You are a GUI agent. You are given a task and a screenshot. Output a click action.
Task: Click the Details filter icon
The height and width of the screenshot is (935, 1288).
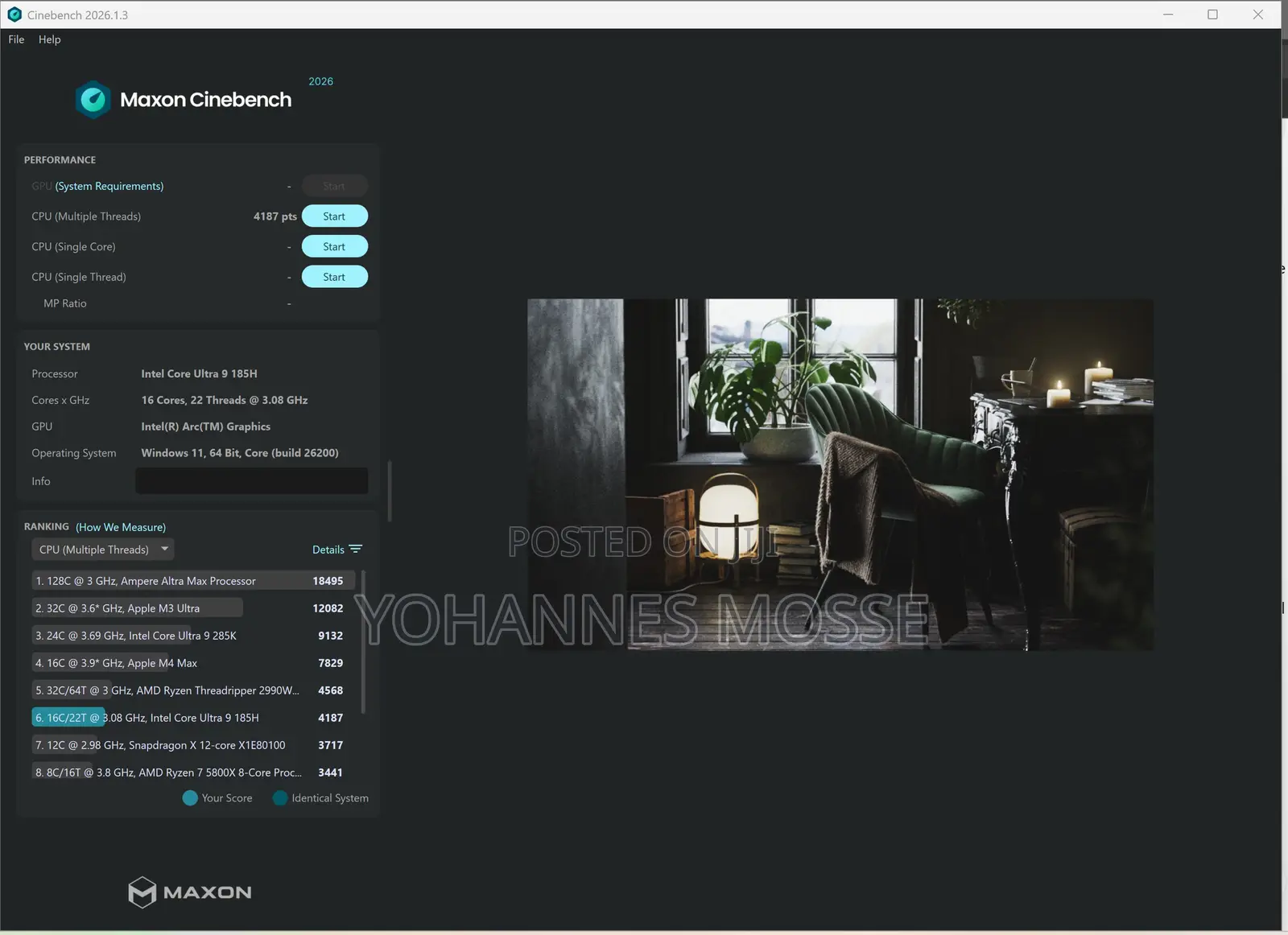point(356,550)
